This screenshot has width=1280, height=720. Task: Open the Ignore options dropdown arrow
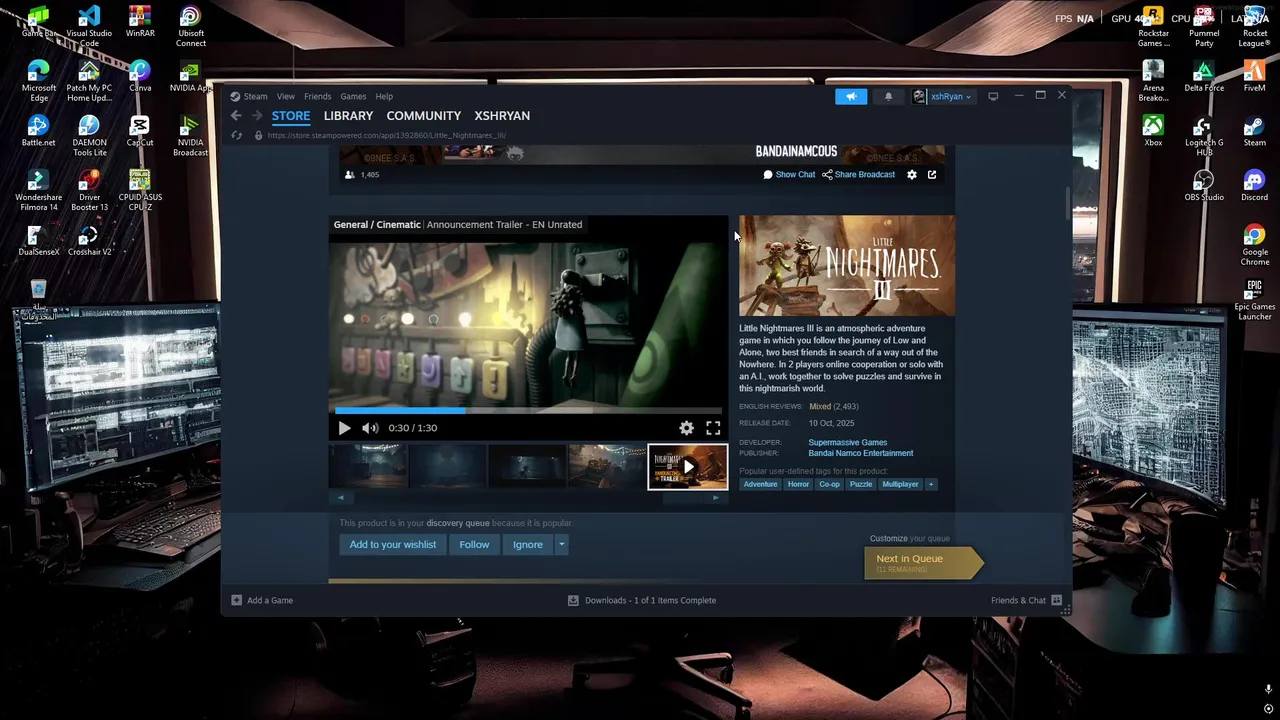562,545
